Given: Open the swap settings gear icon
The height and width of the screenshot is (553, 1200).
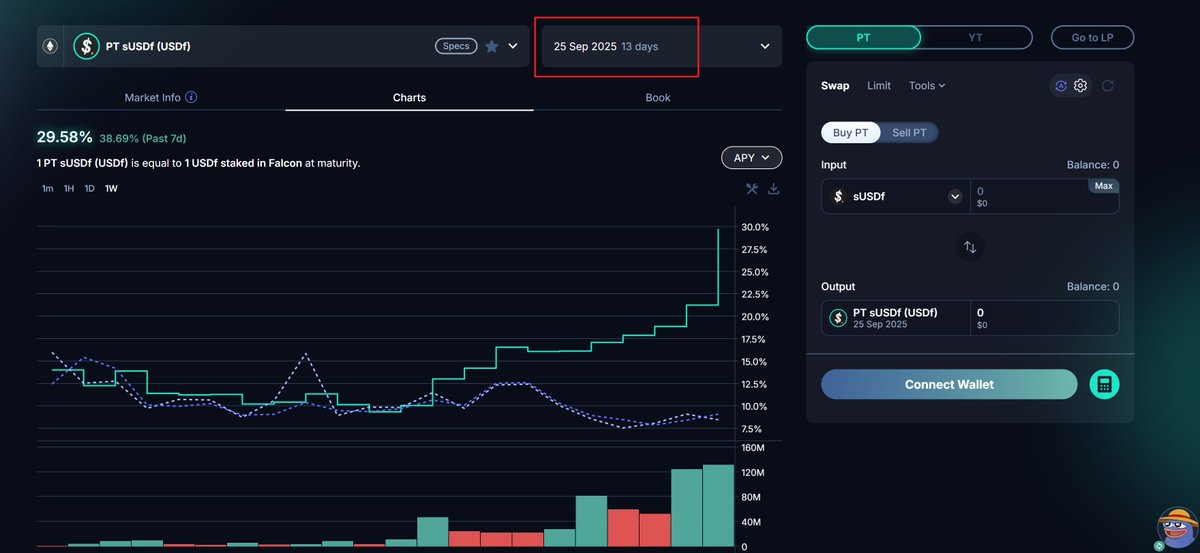Looking at the screenshot, I should click(1080, 86).
